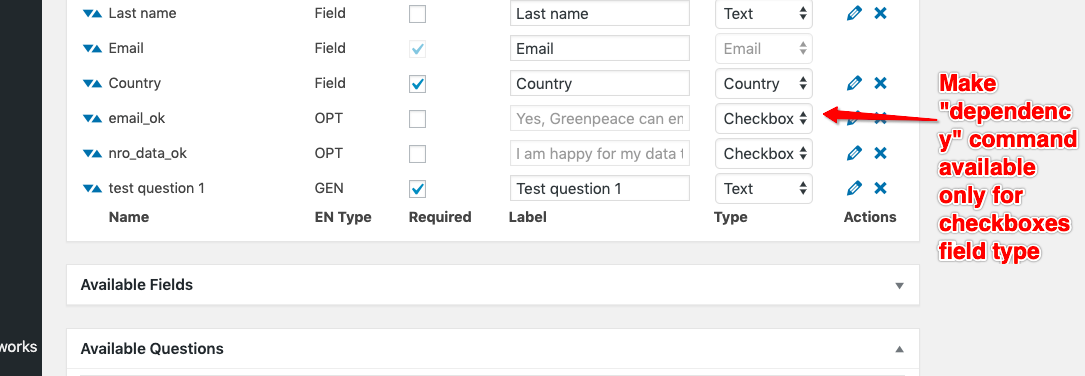Toggle Required checkbox for Last name
Viewport: 1085px width, 376px height.
[417, 13]
